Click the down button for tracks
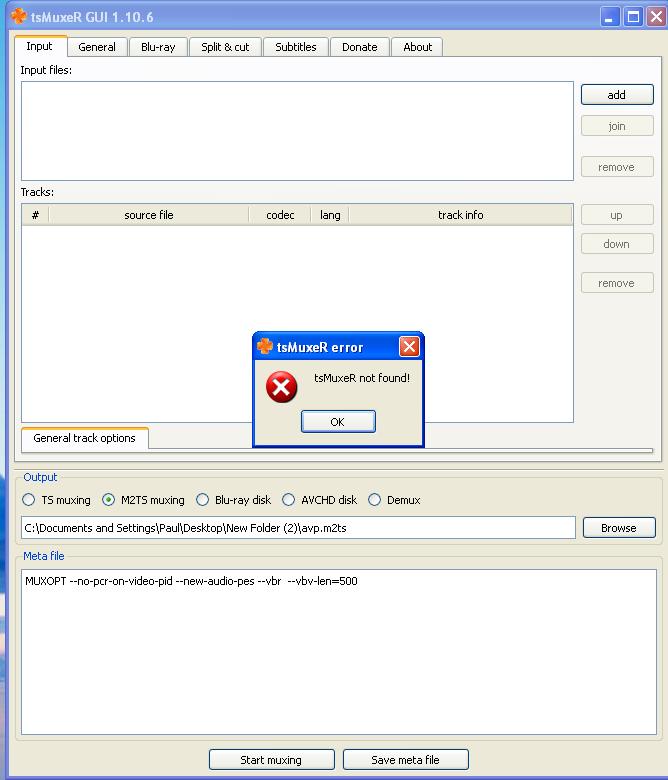 coord(617,244)
